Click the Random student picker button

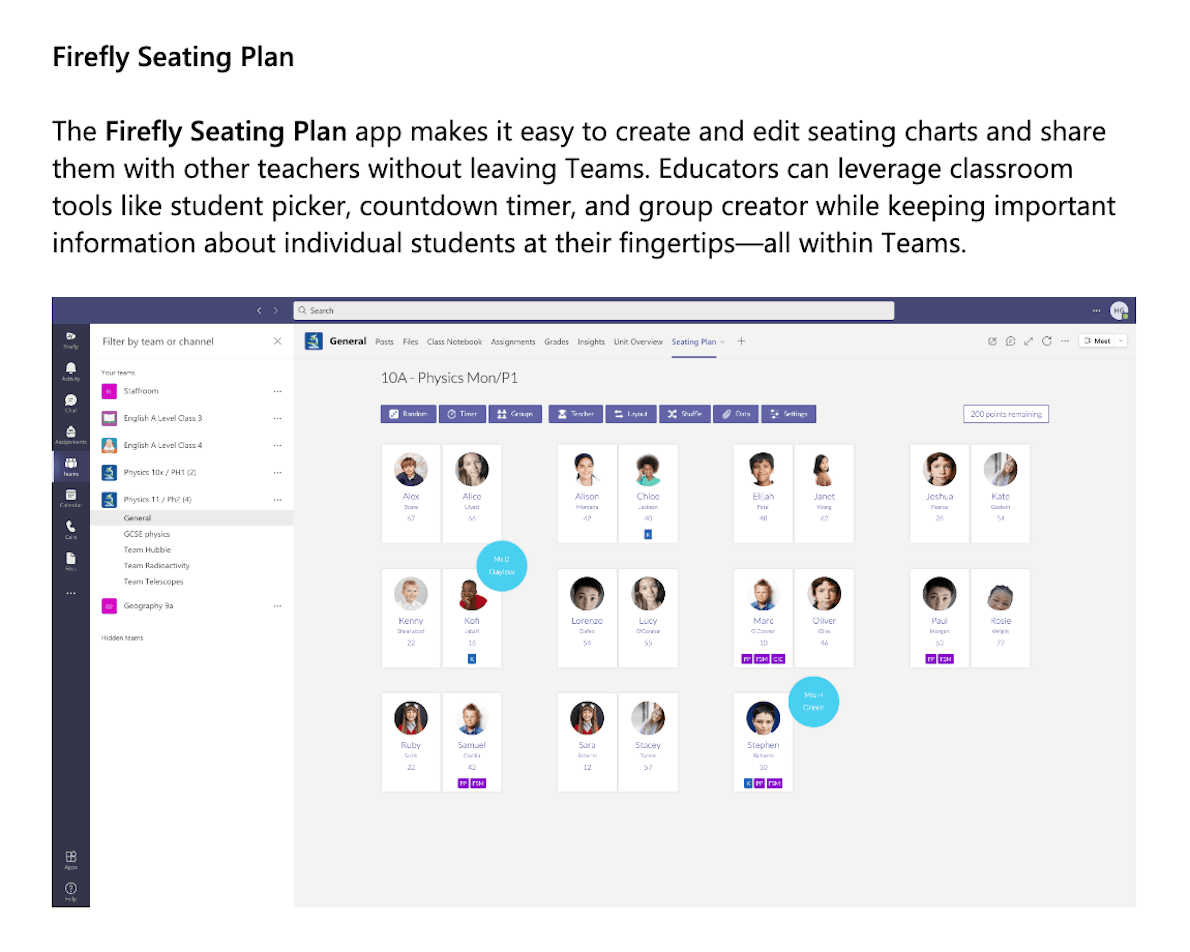pos(408,414)
